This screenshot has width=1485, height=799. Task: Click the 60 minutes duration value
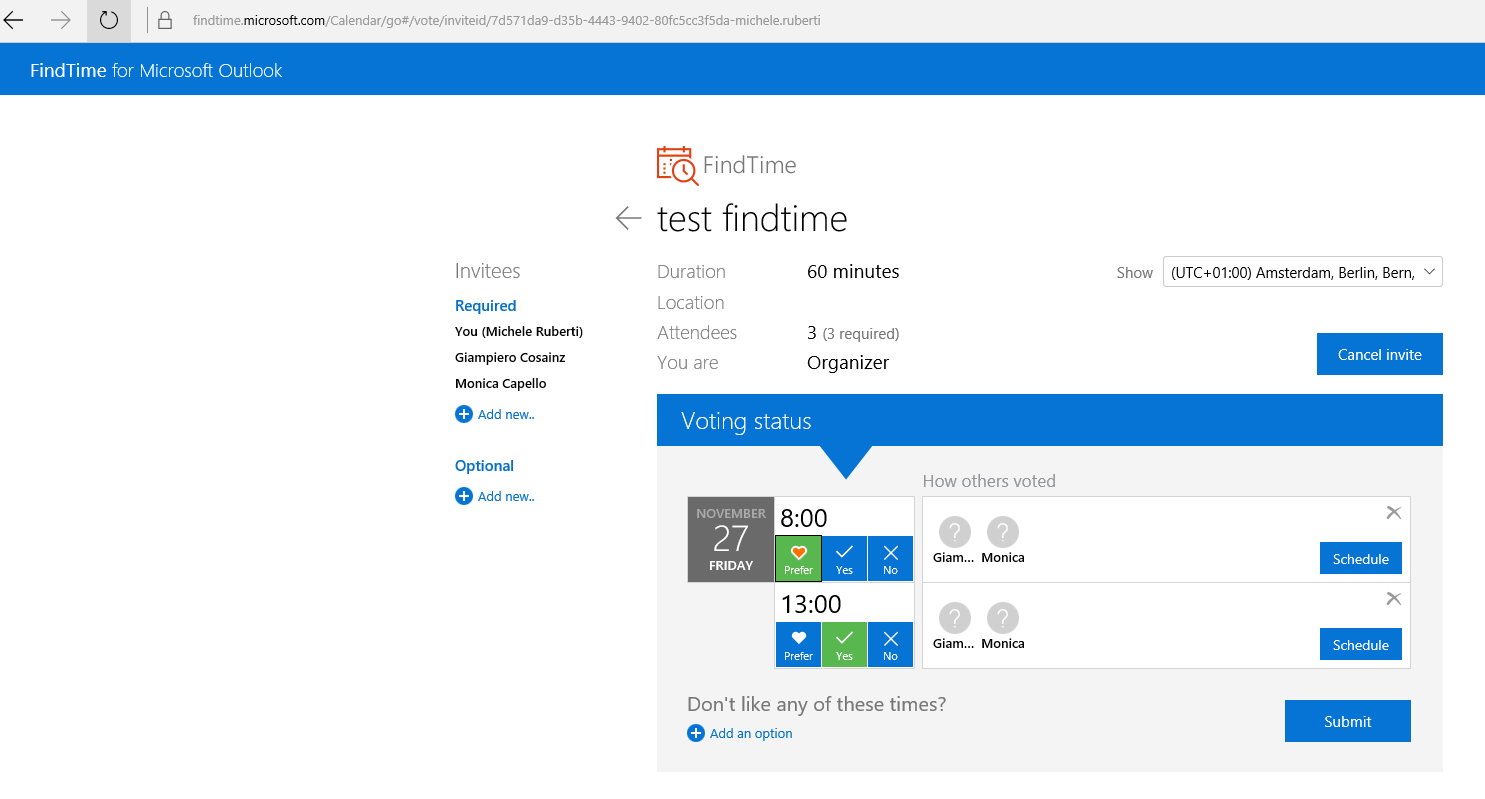tap(853, 272)
